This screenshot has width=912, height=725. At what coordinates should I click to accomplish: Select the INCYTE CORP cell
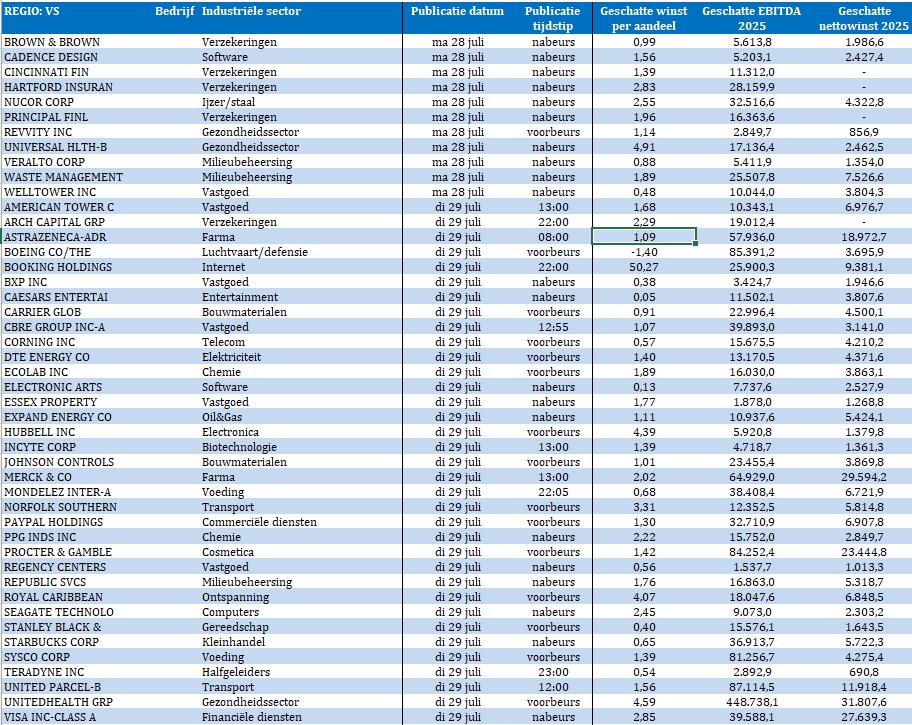point(40,447)
